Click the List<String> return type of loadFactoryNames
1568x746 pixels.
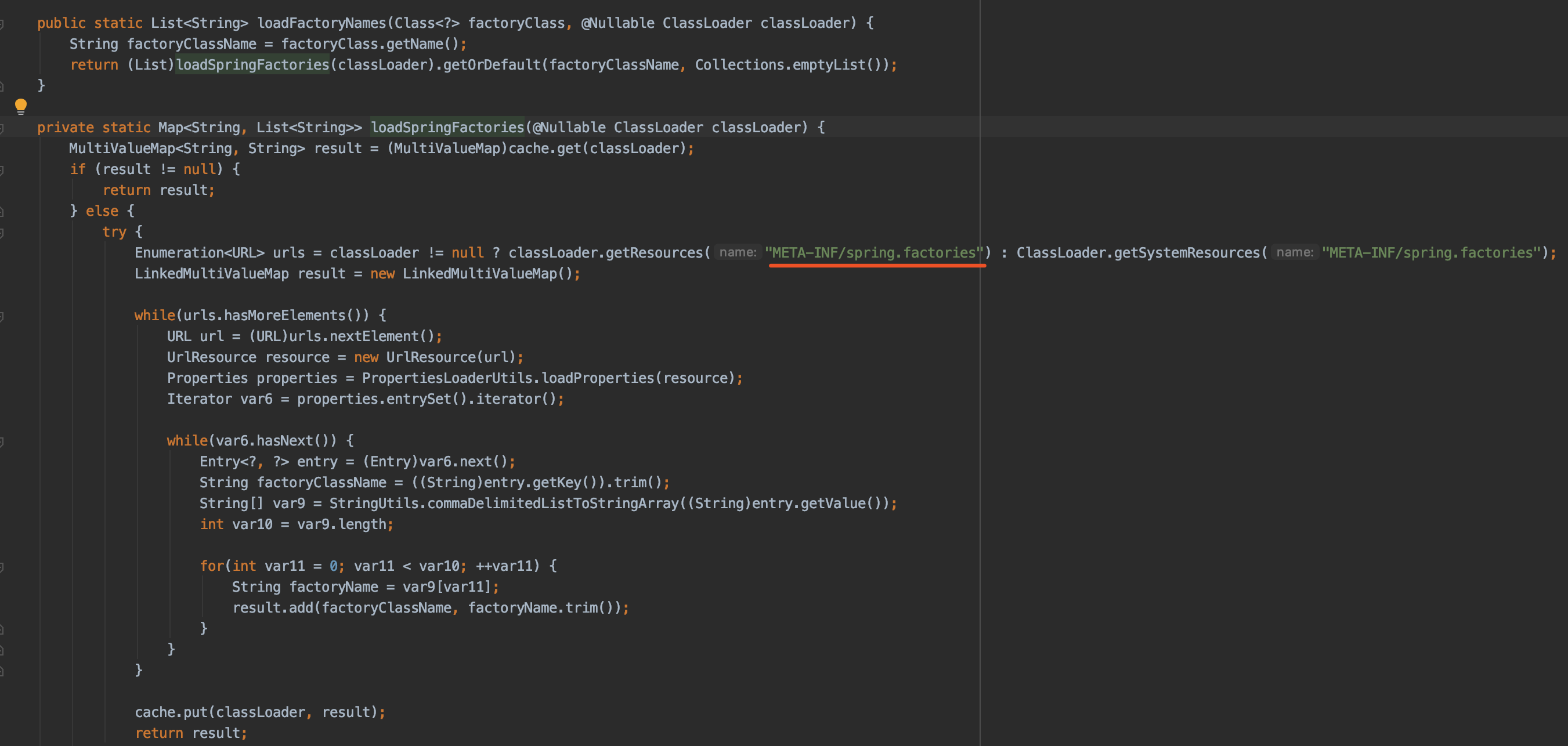click(x=200, y=23)
